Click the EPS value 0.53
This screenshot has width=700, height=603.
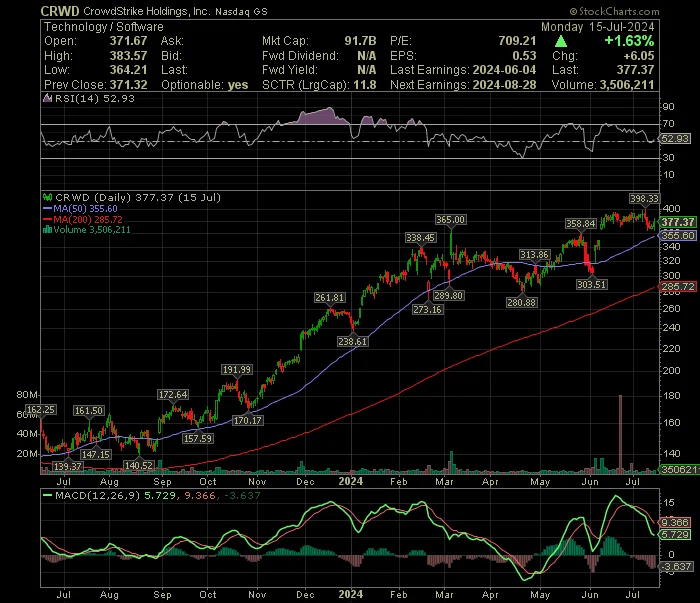click(x=524, y=56)
